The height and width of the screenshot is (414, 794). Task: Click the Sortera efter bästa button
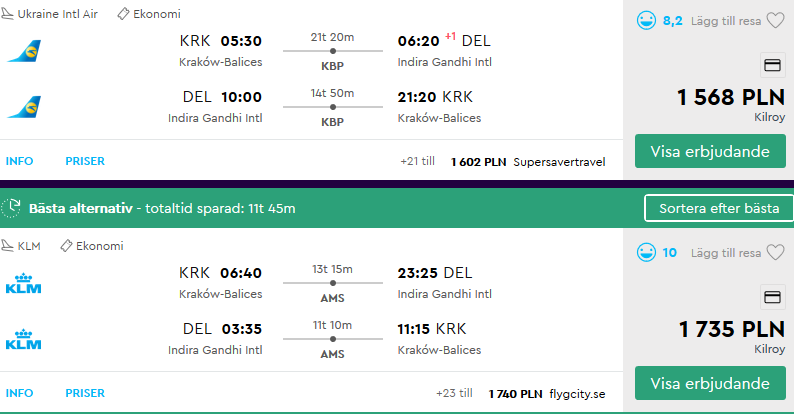[719, 208]
